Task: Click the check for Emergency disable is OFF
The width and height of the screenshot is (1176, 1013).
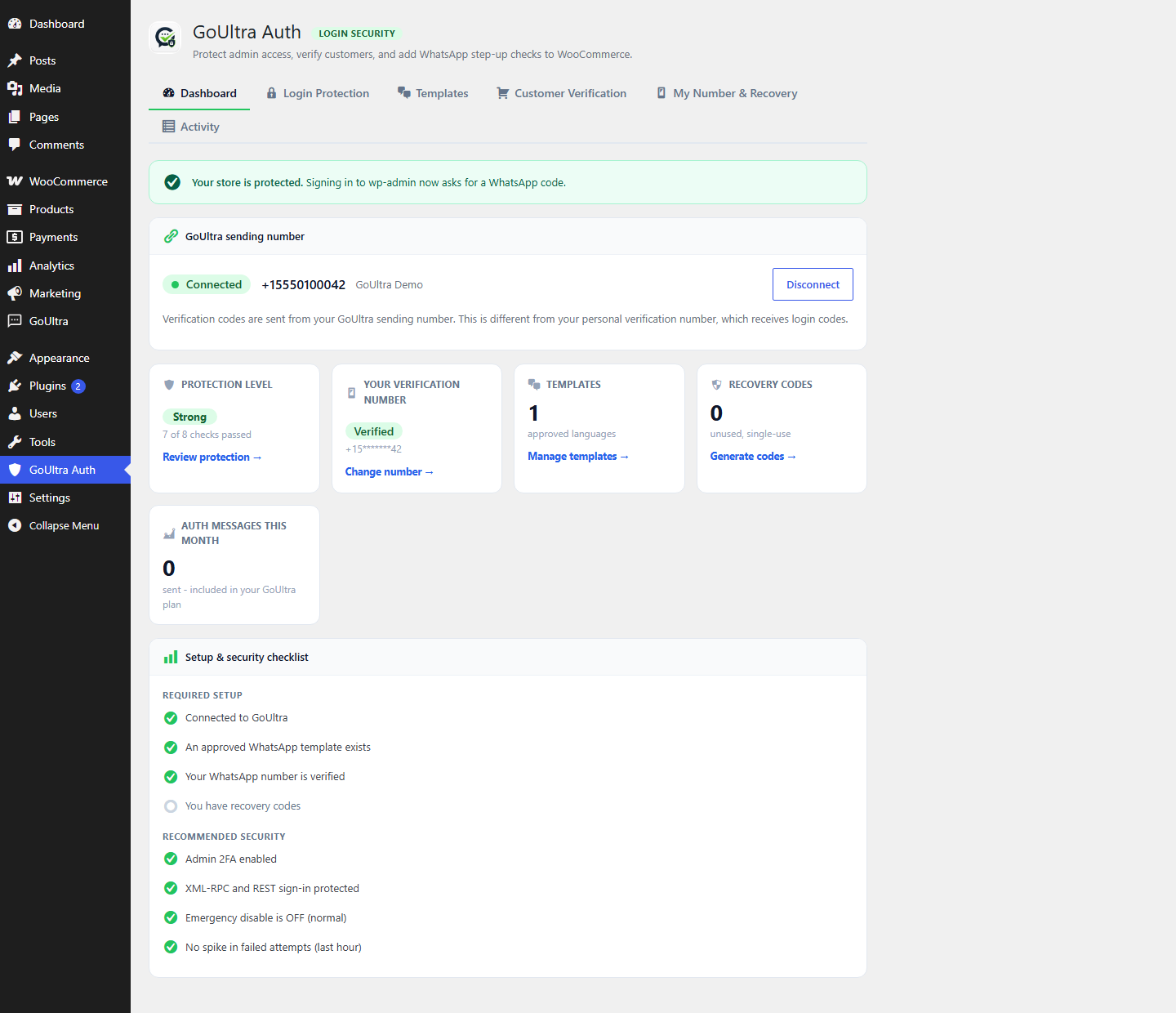Action: [x=171, y=917]
